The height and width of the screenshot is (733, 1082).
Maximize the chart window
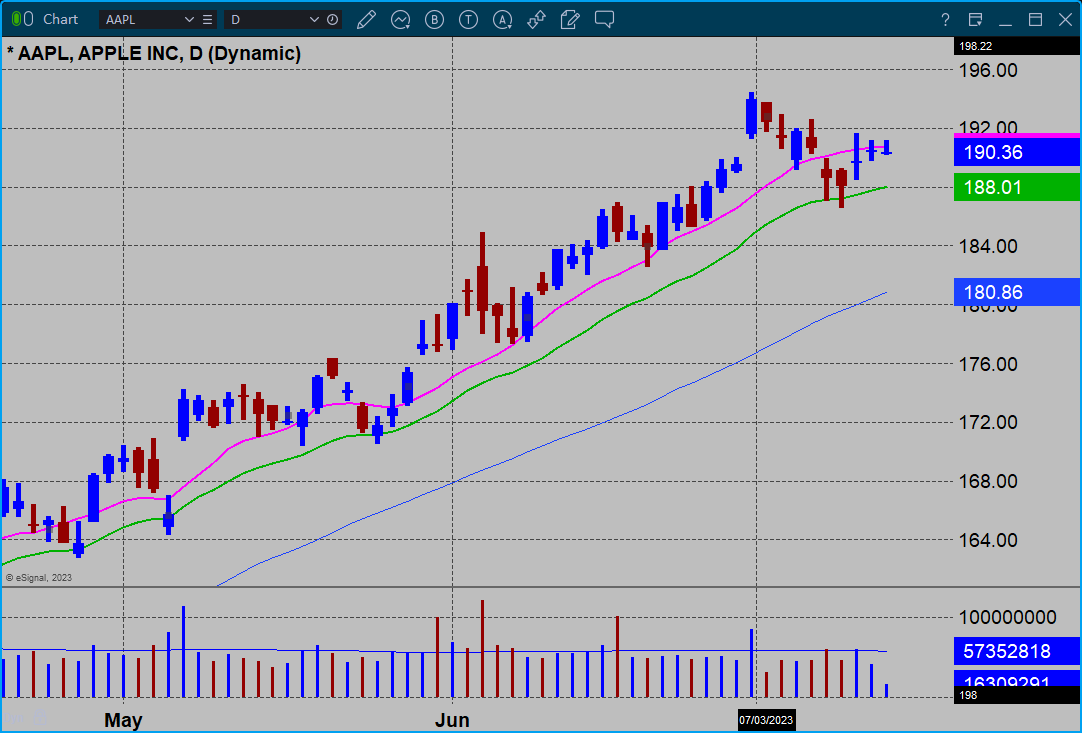click(1035, 19)
